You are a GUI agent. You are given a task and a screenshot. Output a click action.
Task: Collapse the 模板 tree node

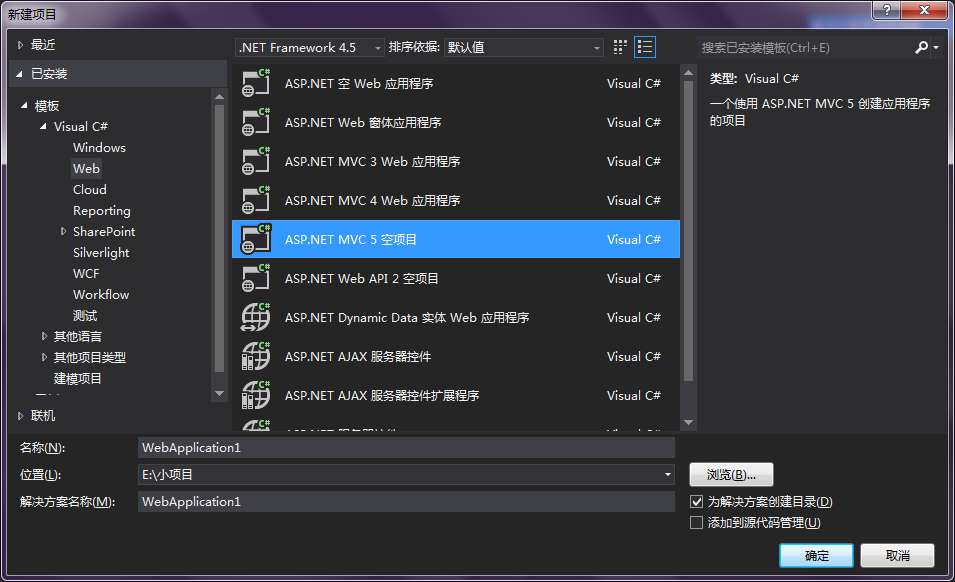(x=24, y=106)
